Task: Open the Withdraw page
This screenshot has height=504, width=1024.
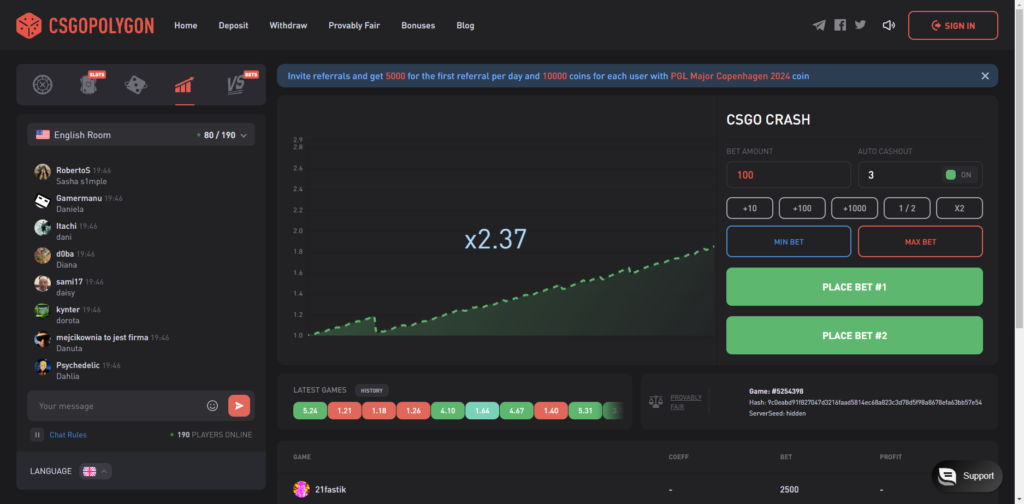Action: tap(288, 25)
